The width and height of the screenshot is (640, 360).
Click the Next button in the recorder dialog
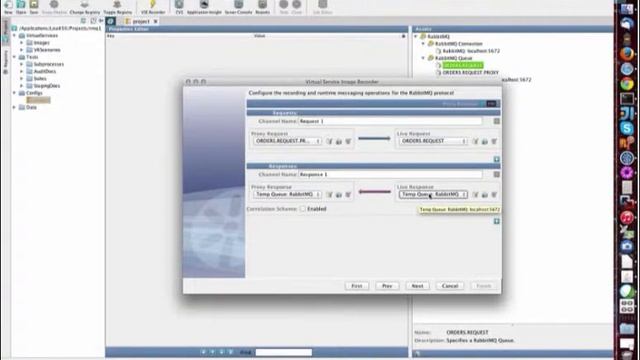[x=417, y=286]
